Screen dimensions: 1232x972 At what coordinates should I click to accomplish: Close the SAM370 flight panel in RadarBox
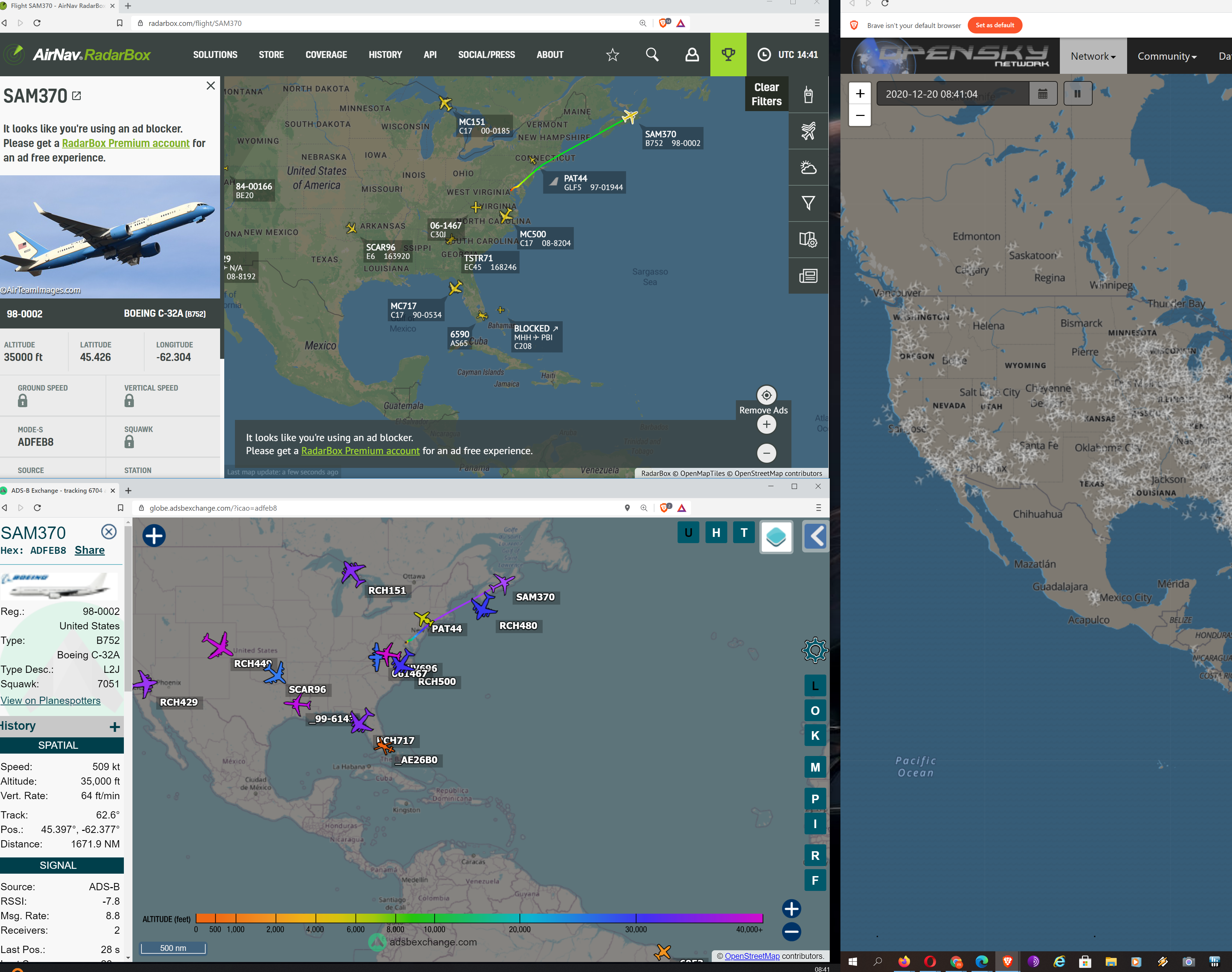[210, 85]
